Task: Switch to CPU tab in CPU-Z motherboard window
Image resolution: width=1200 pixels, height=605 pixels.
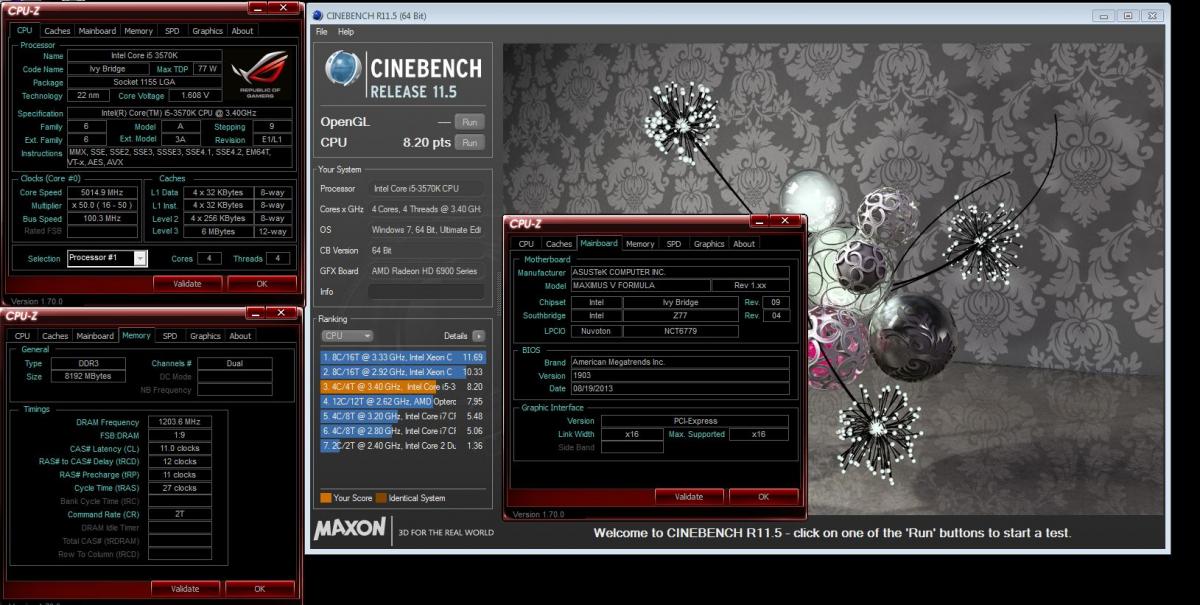Action: coord(526,244)
